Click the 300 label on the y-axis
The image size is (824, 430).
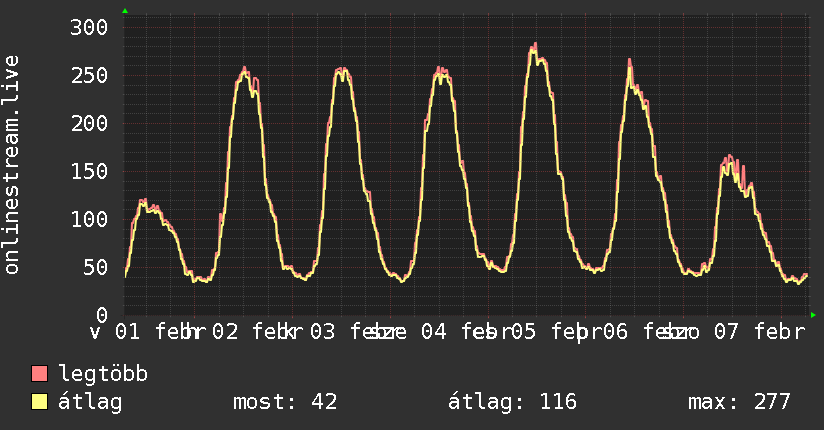tap(88, 27)
